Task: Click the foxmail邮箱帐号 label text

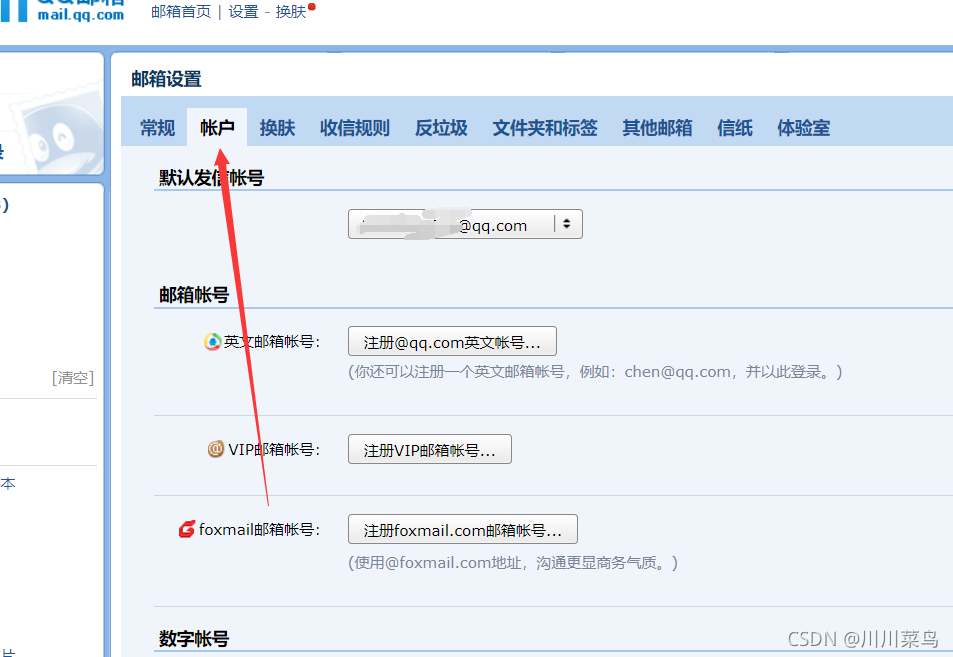Action: tap(258, 529)
